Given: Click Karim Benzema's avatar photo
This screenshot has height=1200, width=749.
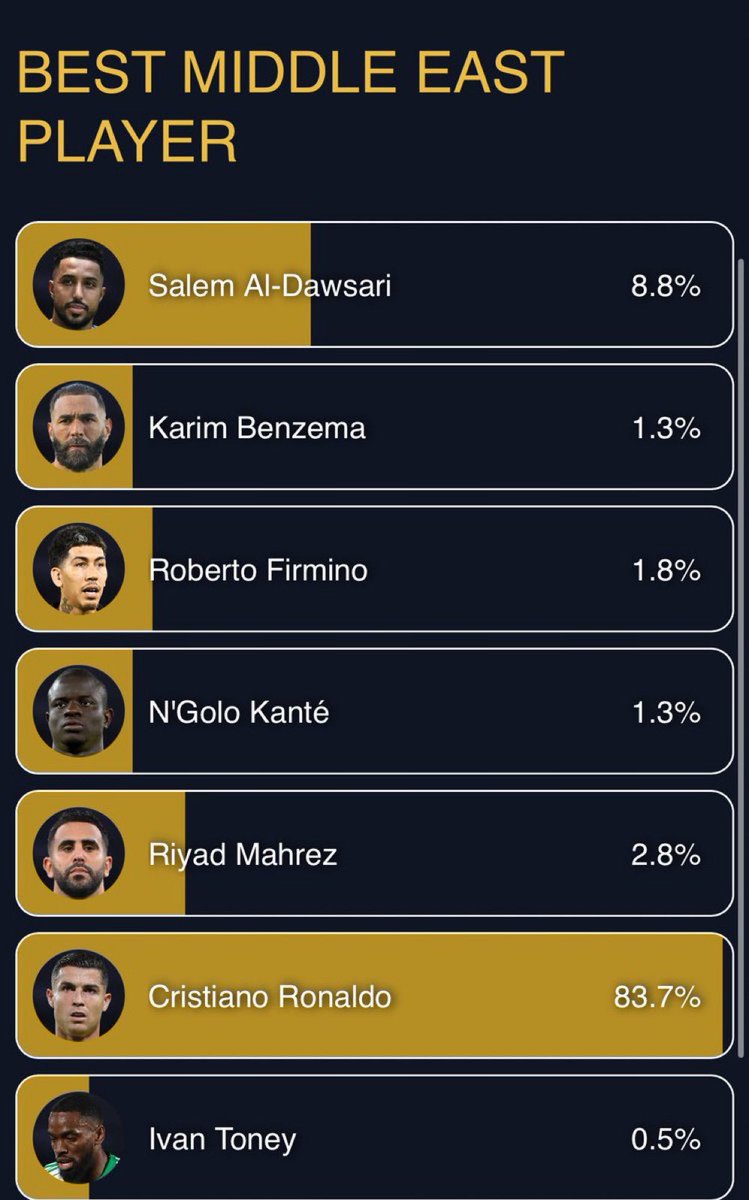Looking at the screenshot, I should tap(78, 427).
